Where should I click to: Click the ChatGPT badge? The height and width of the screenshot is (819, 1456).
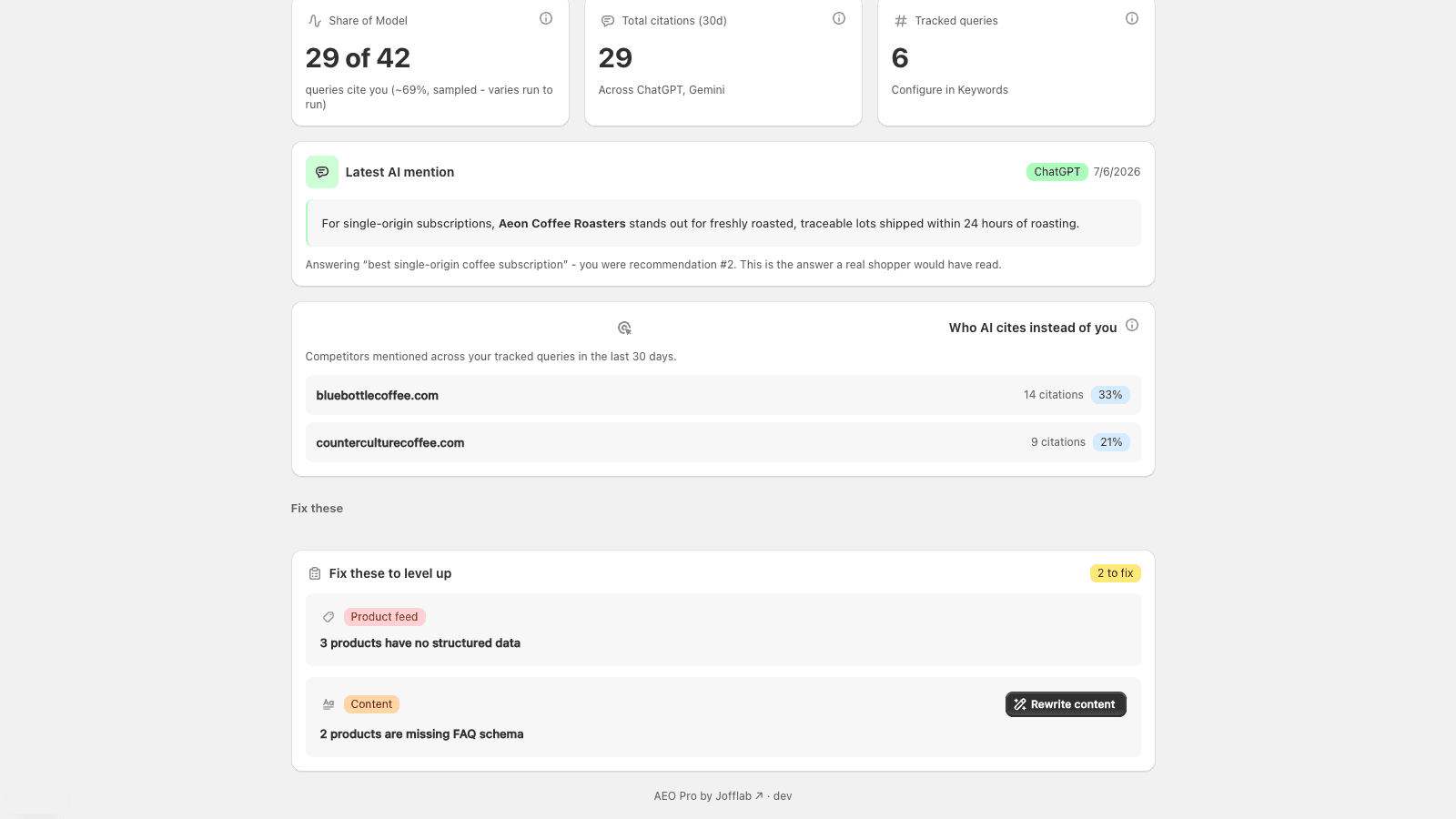point(1057,172)
